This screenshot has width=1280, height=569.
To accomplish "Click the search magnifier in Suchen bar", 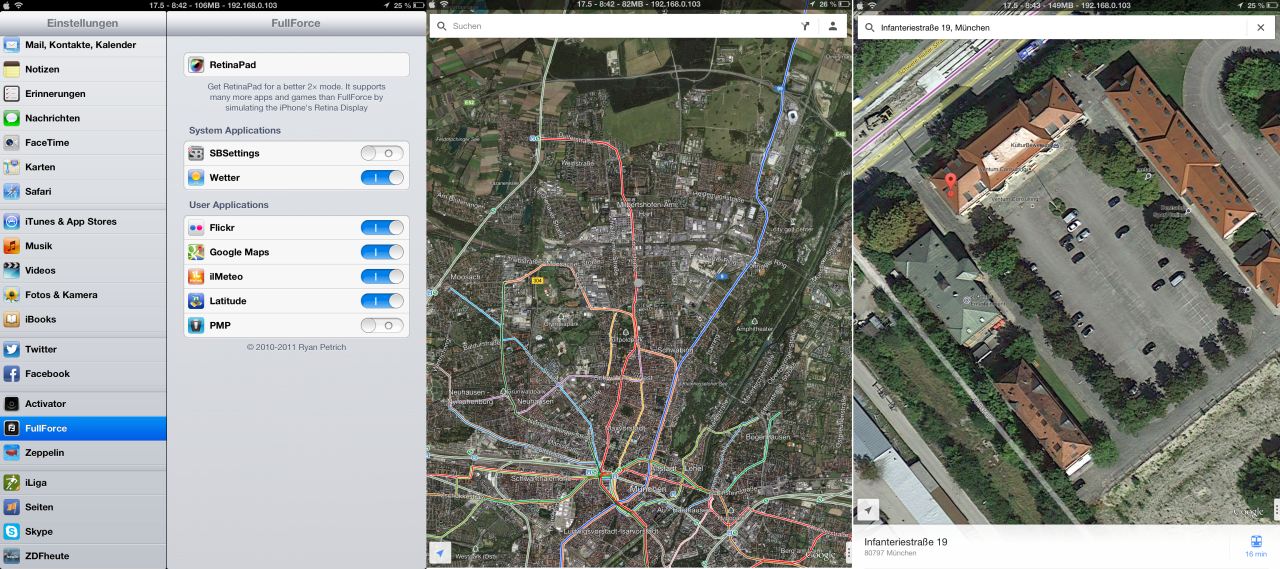I will point(442,26).
